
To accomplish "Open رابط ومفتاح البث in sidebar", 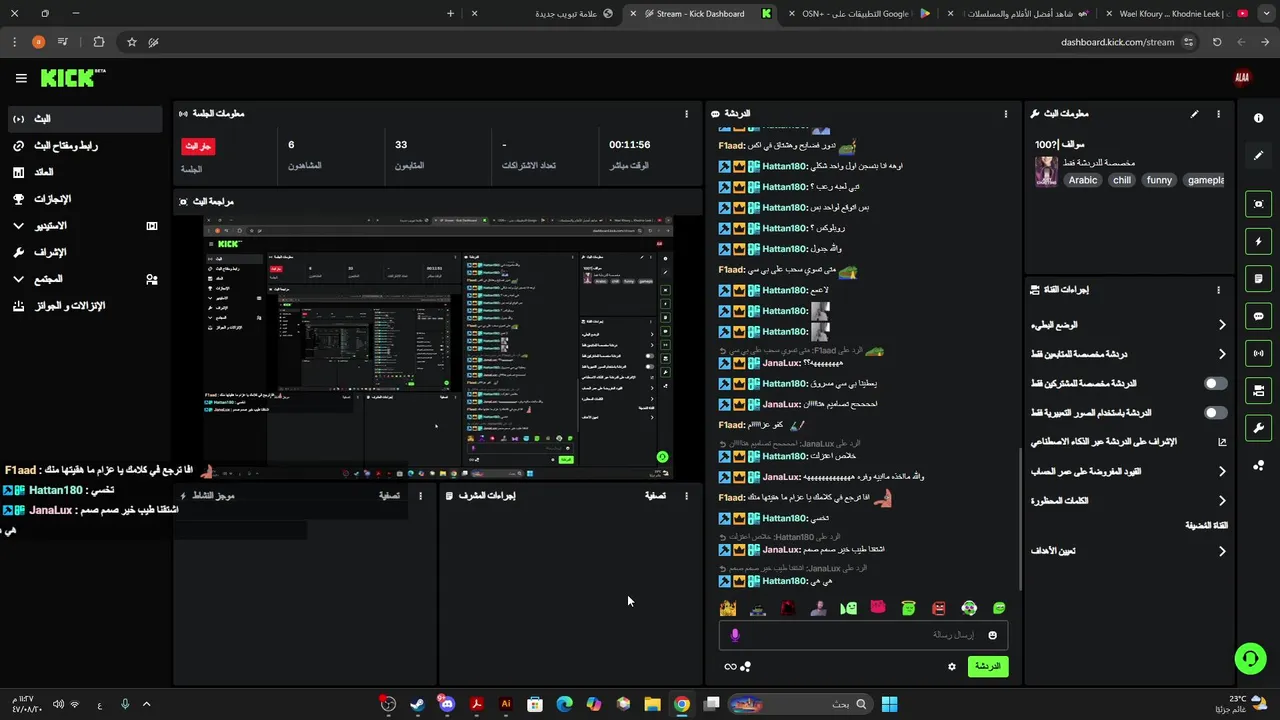I will pos(85,146).
